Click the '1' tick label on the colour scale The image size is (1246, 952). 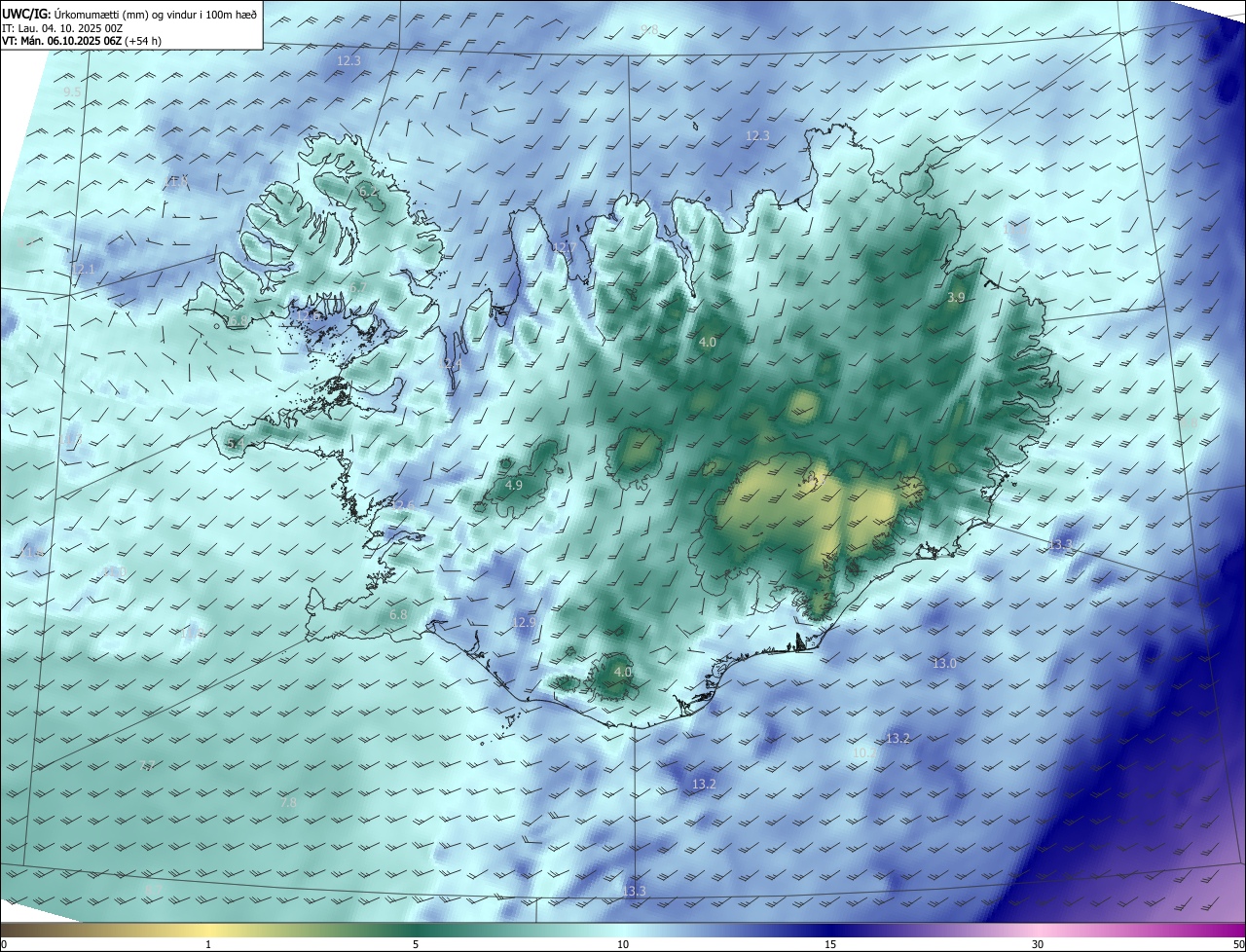(x=208, y=944)
